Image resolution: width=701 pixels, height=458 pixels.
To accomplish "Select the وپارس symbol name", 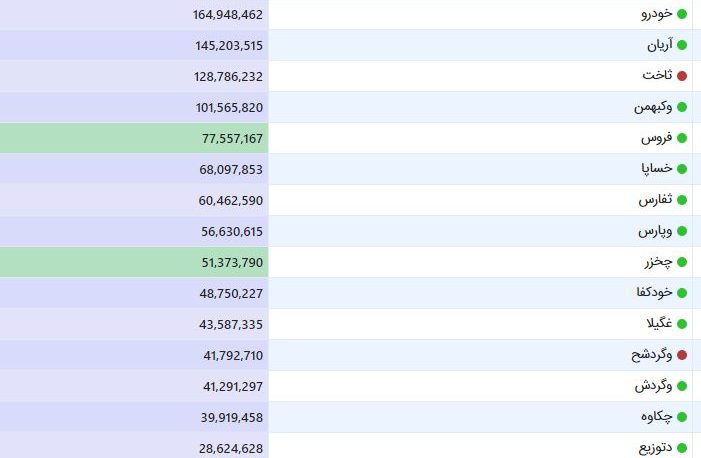I will (x=655, y=231).
